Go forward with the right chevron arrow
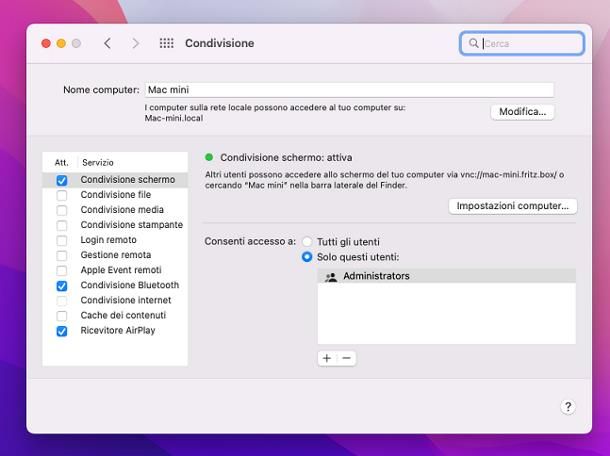This screenshot has height=456, width=610. click(135, 43)
